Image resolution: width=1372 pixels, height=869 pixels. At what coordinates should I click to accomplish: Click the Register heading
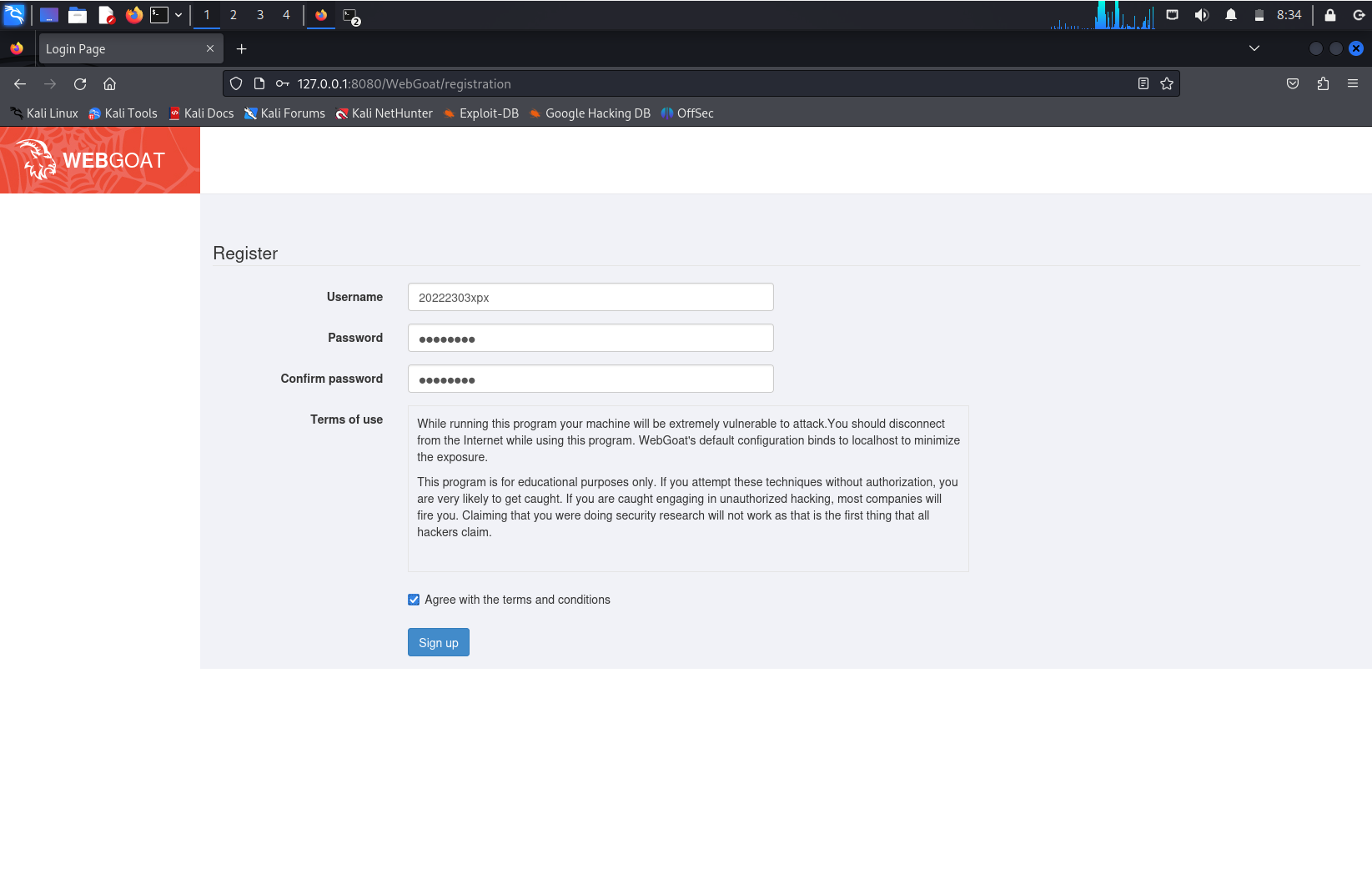click(x=245, y=254)
